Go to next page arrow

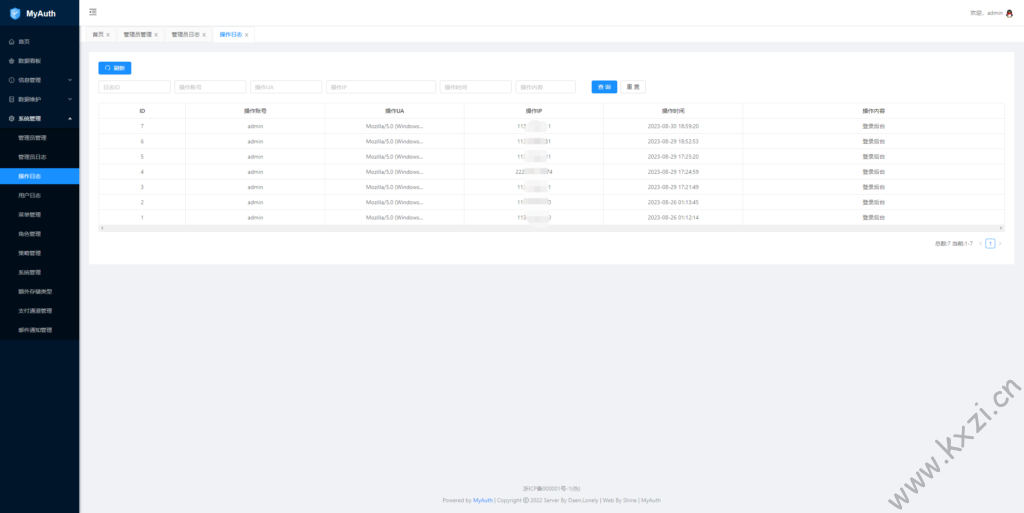click(x=1000, y=243)
